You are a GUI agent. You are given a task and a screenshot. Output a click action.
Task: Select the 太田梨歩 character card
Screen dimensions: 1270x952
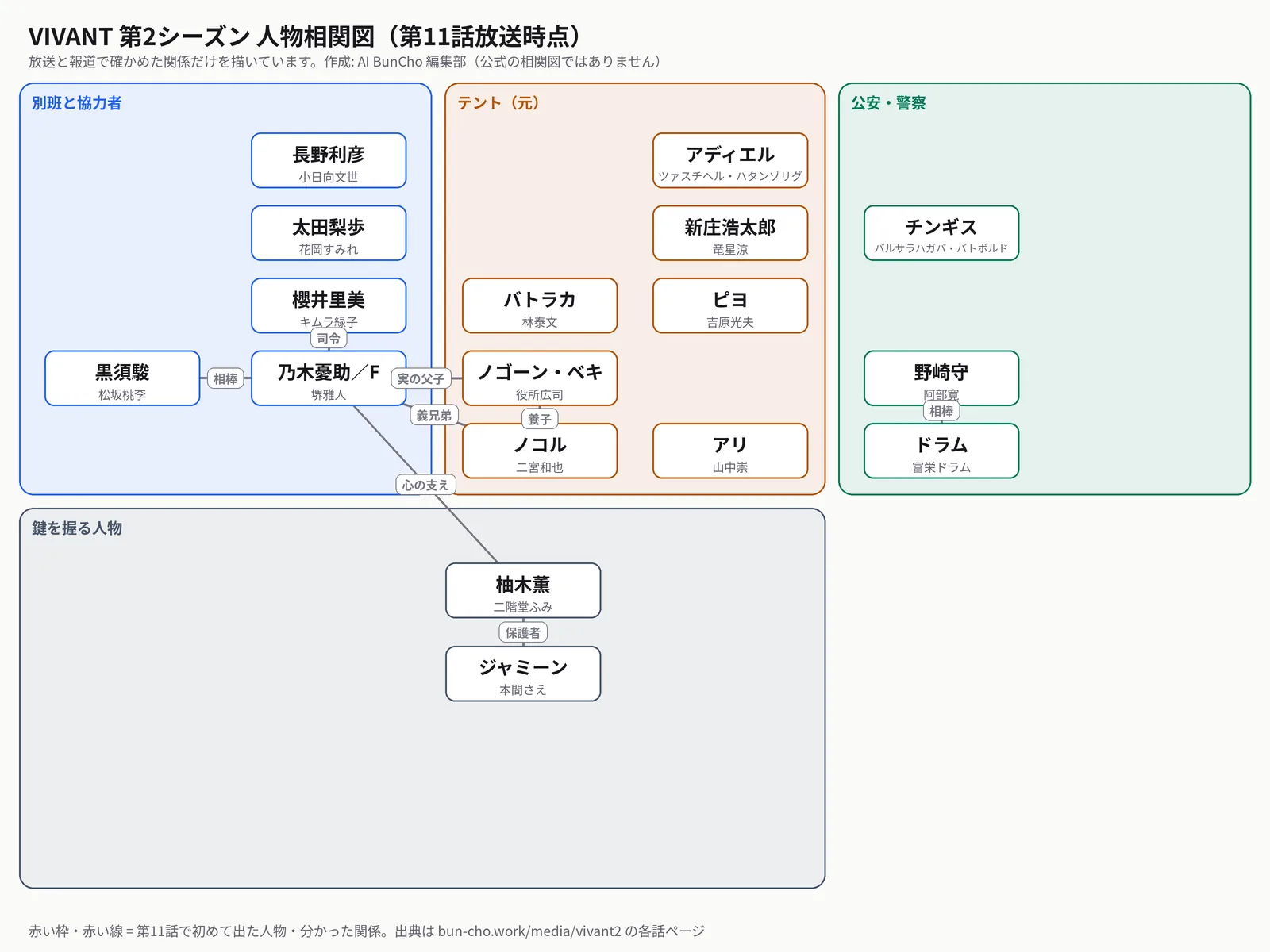[329, 233]
